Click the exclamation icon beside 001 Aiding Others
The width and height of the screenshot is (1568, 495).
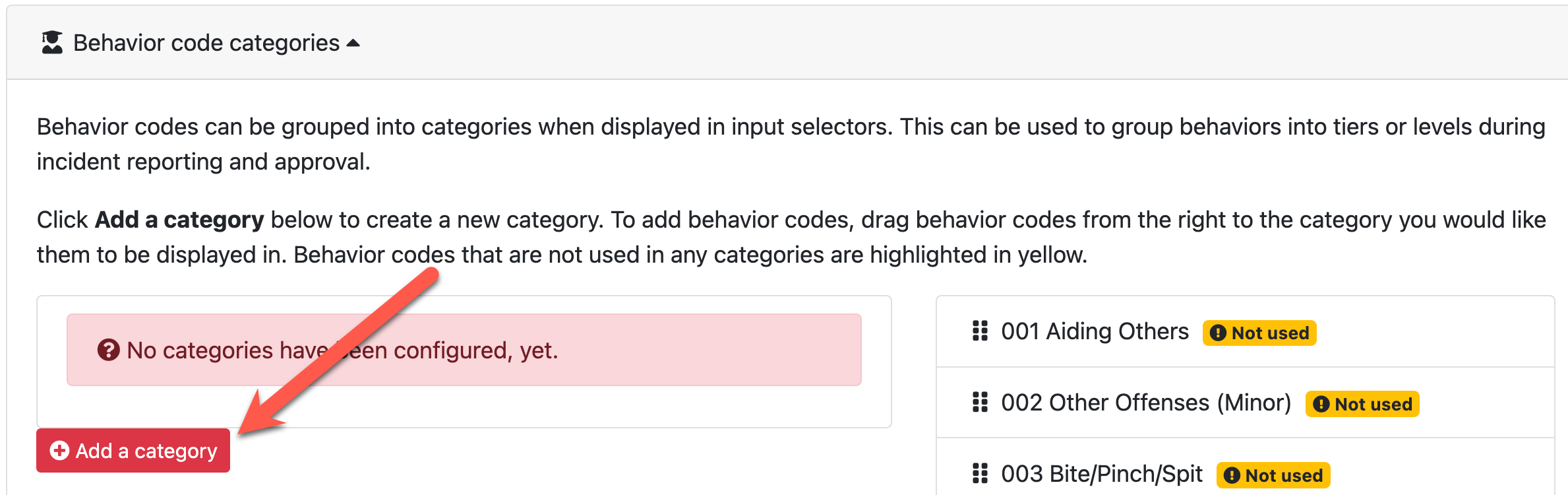pos(1218,333)
